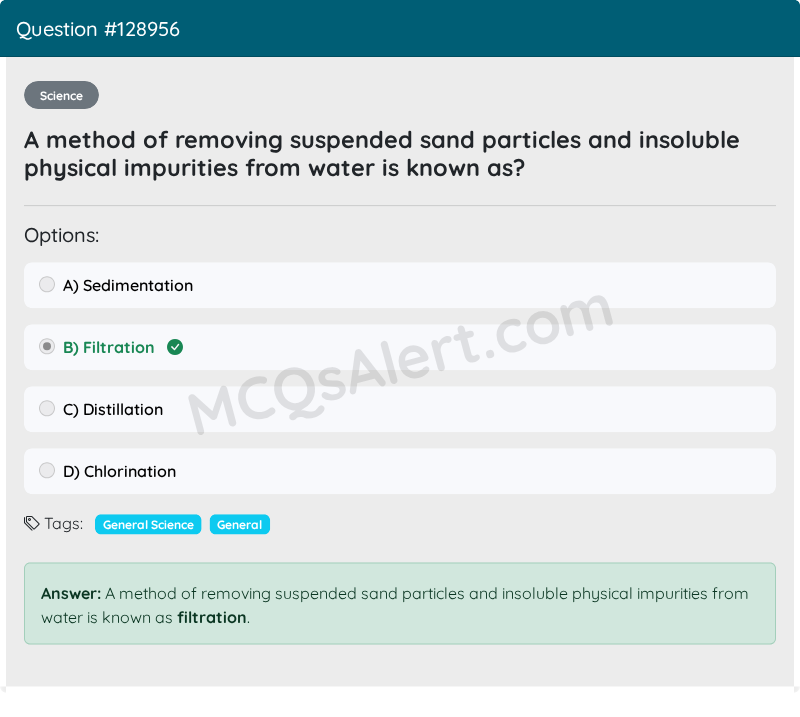Viewport: 800px width, 717px height.
Task: Click the Tags: label text
Action: click(64, 524)
